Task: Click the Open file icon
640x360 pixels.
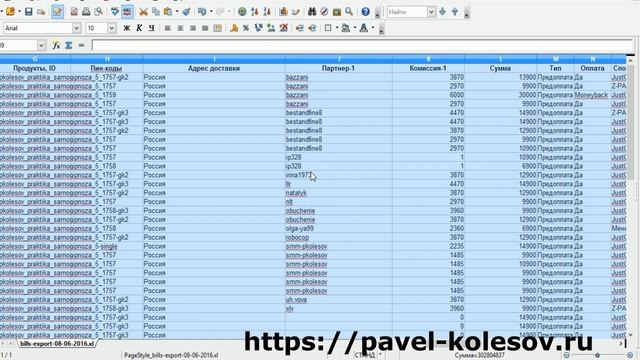Action: 10,12
